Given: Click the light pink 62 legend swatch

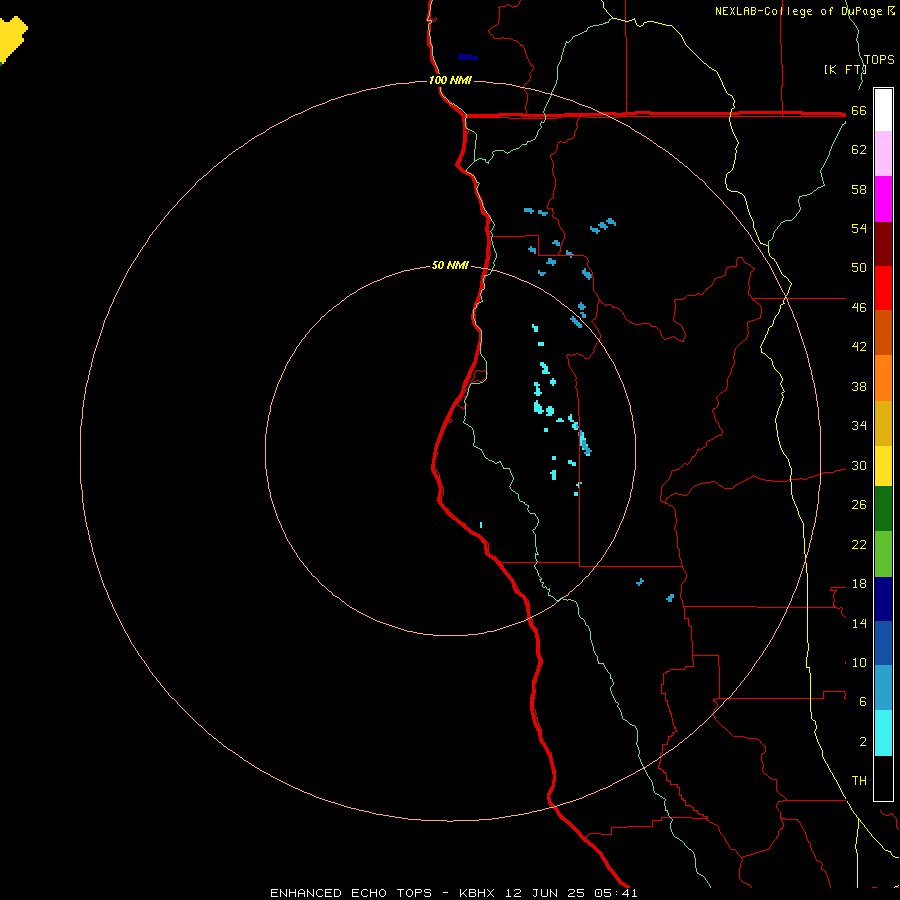Looking at the screenshot, I should [883, 153].
